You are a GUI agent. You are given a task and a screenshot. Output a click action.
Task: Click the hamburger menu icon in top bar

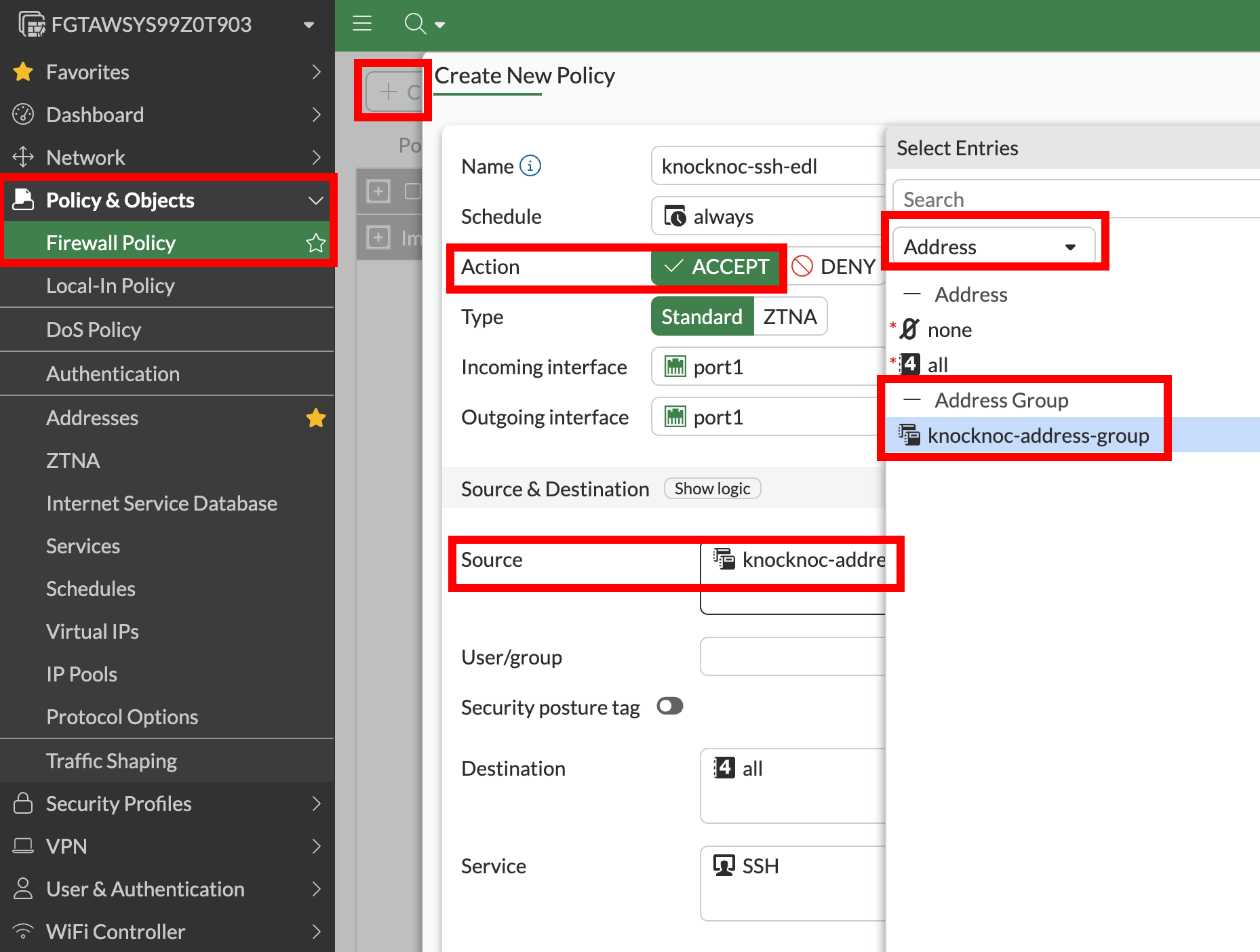coord(362,24)
